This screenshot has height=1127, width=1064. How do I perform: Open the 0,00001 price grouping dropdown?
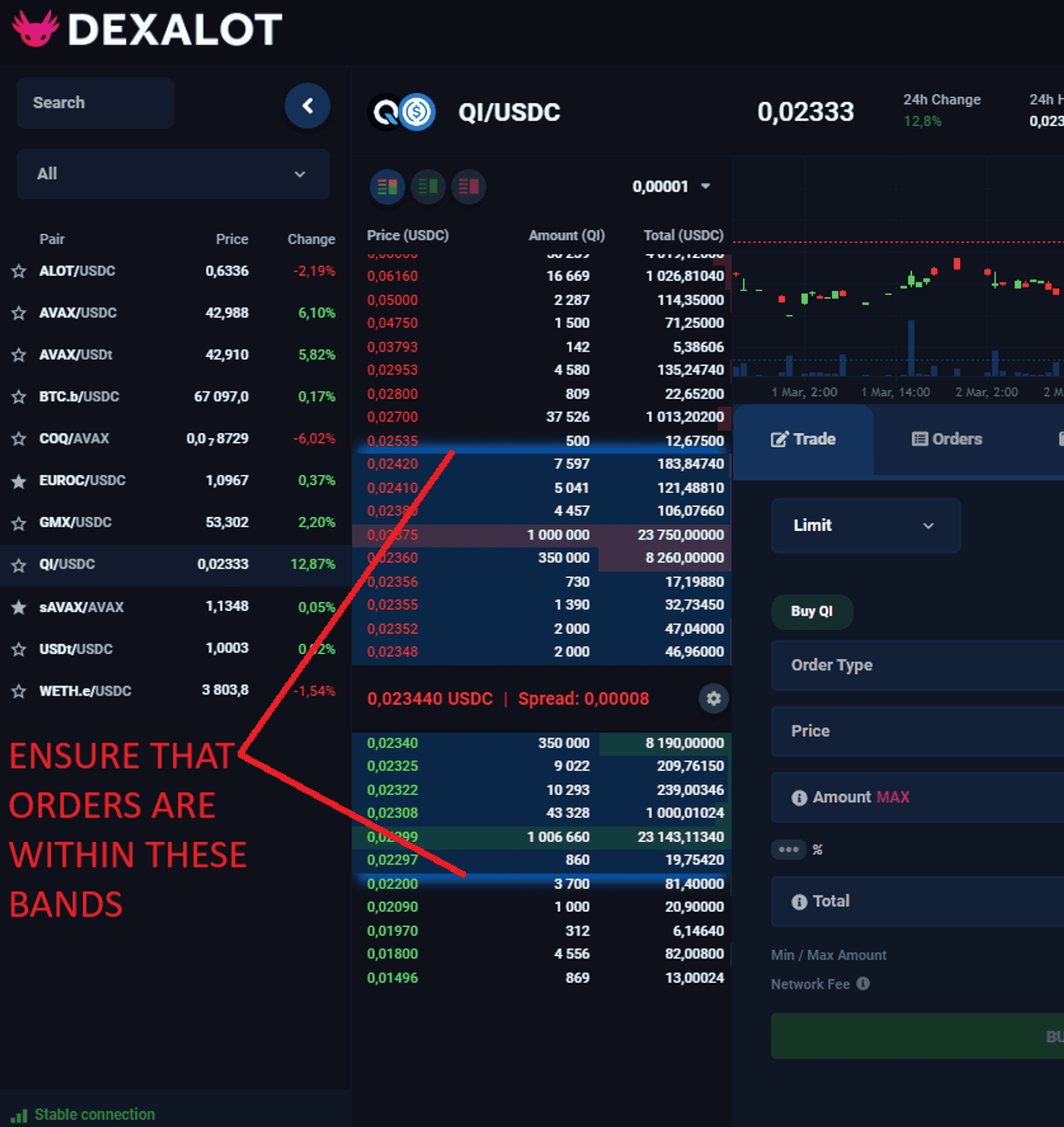(x=671, y=187)
